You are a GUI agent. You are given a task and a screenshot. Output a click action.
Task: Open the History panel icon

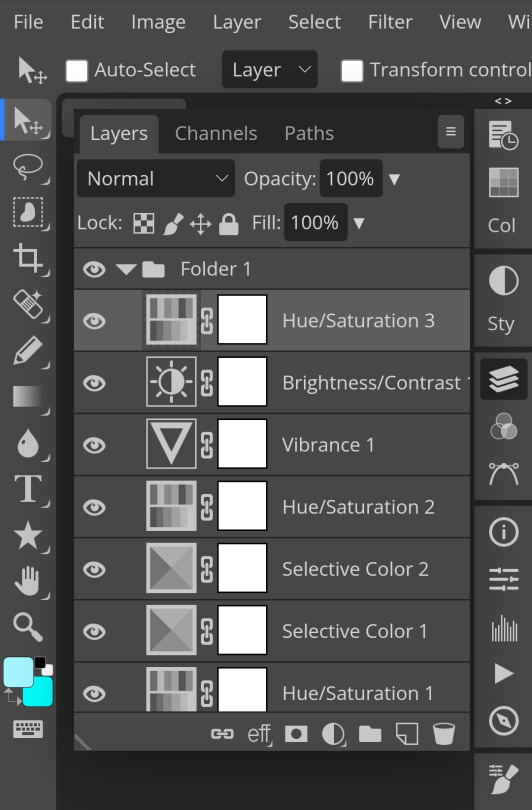[x=503, y=135]
